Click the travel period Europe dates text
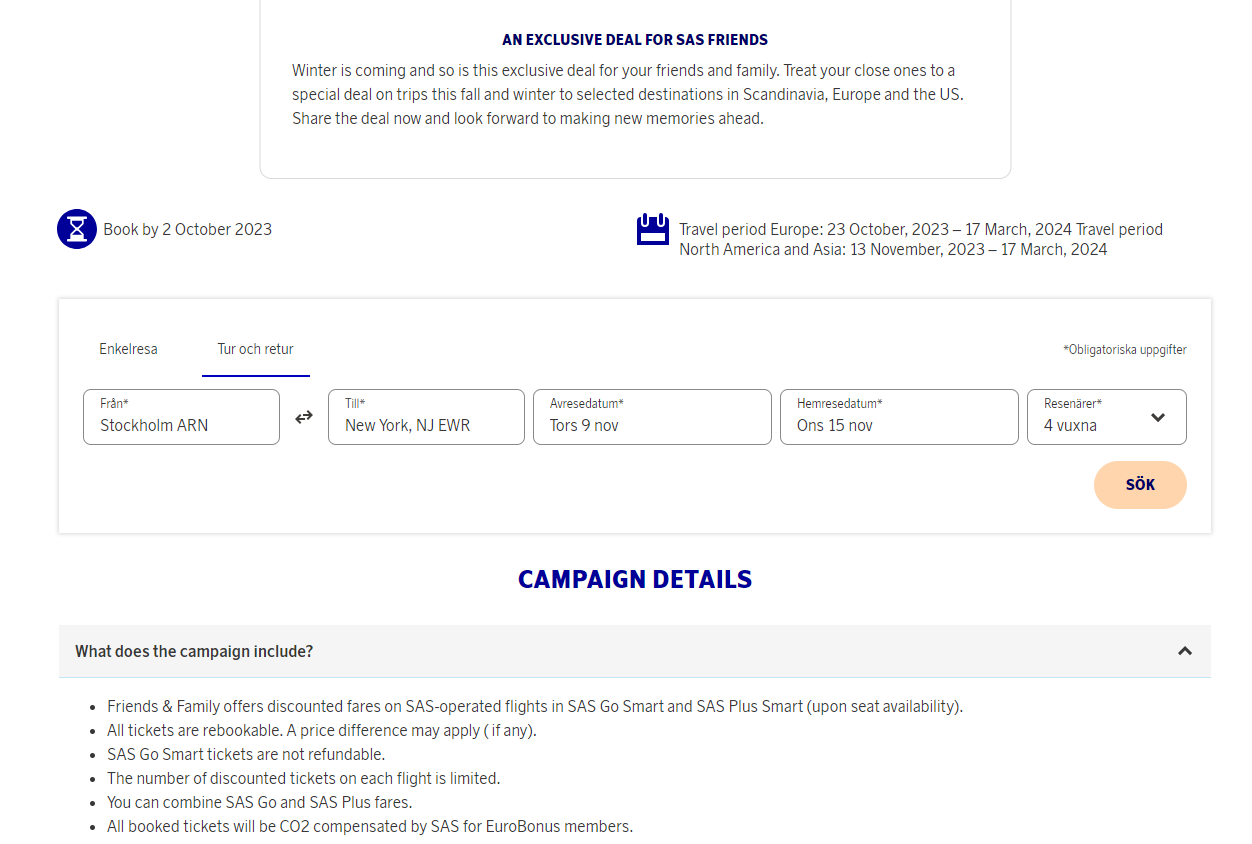 pyautogui.click(x=875, y=229)
